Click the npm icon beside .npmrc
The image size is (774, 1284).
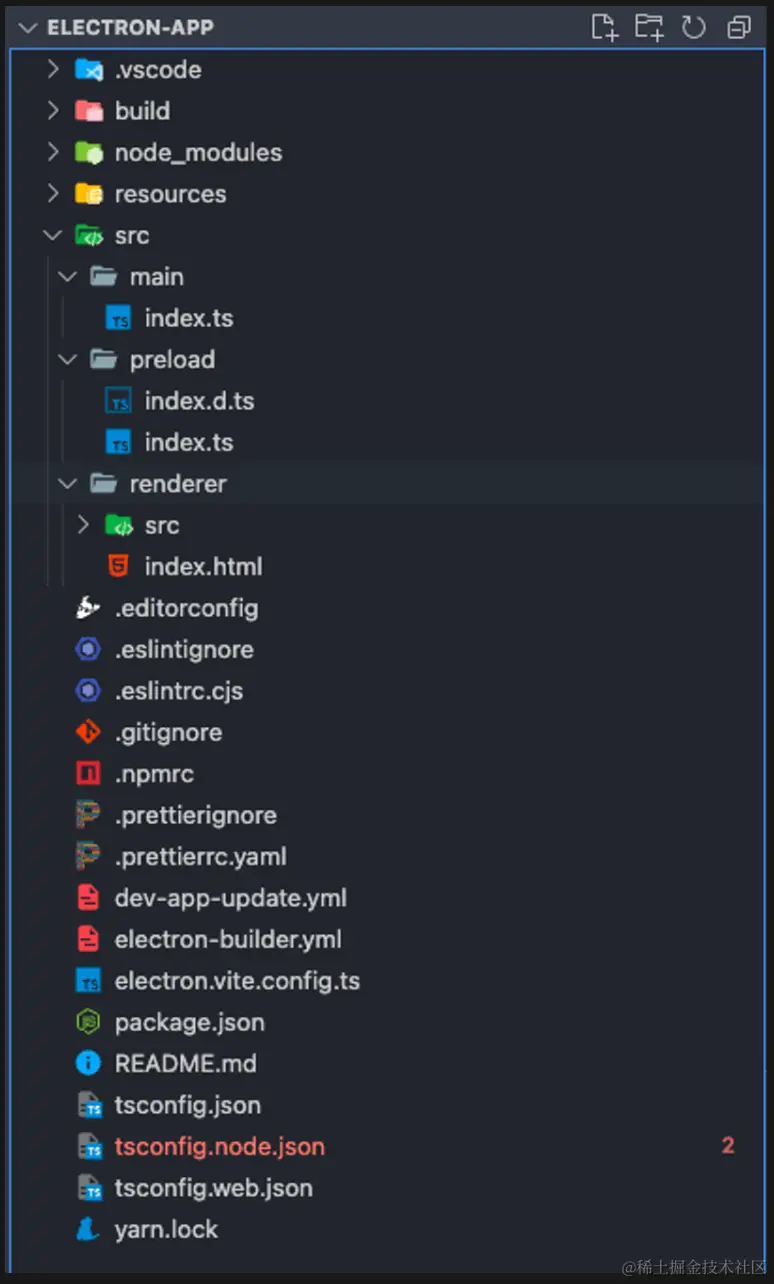click(x=88, y=774)
